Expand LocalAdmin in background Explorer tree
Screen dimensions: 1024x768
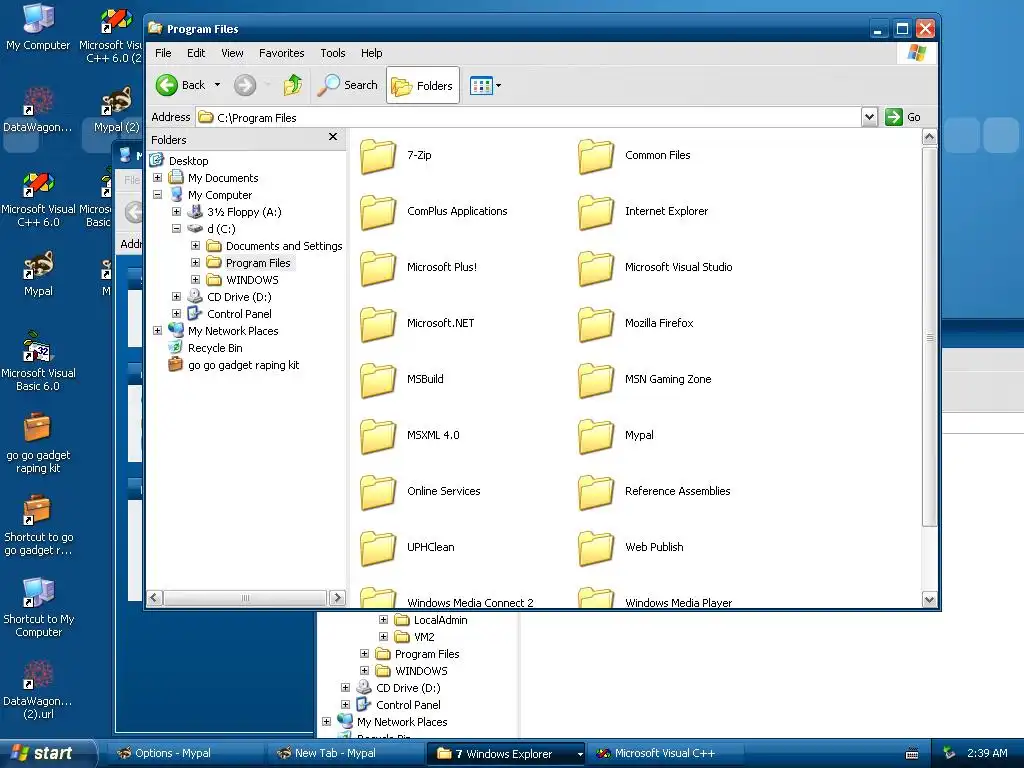coord(383,620)
